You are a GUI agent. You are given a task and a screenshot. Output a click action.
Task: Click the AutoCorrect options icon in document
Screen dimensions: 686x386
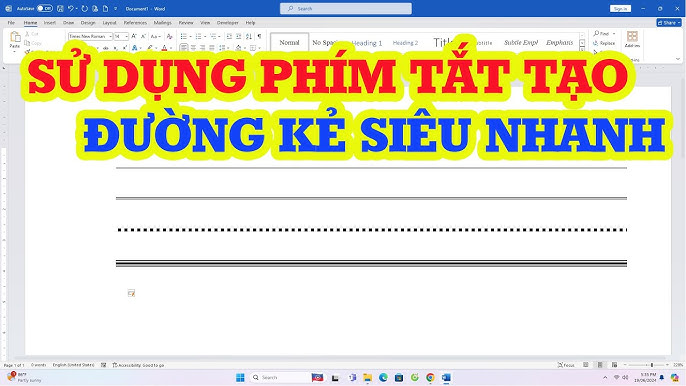pyautogui.click(x=131, y=293)
